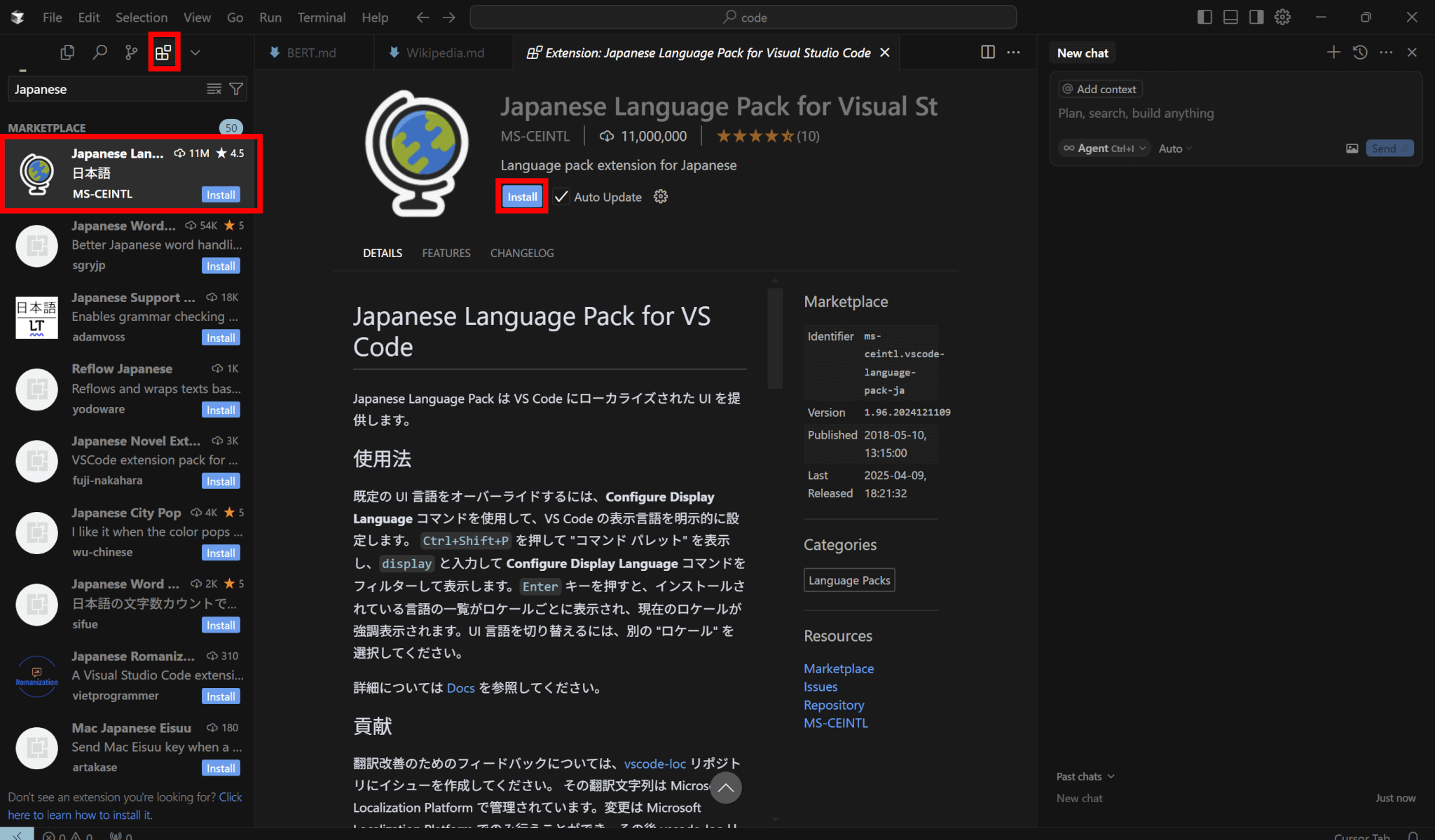The image size is (1435, 840).
Task: Close the Japanese Language Pack extension tab
Action: click(x=885, y=53)
